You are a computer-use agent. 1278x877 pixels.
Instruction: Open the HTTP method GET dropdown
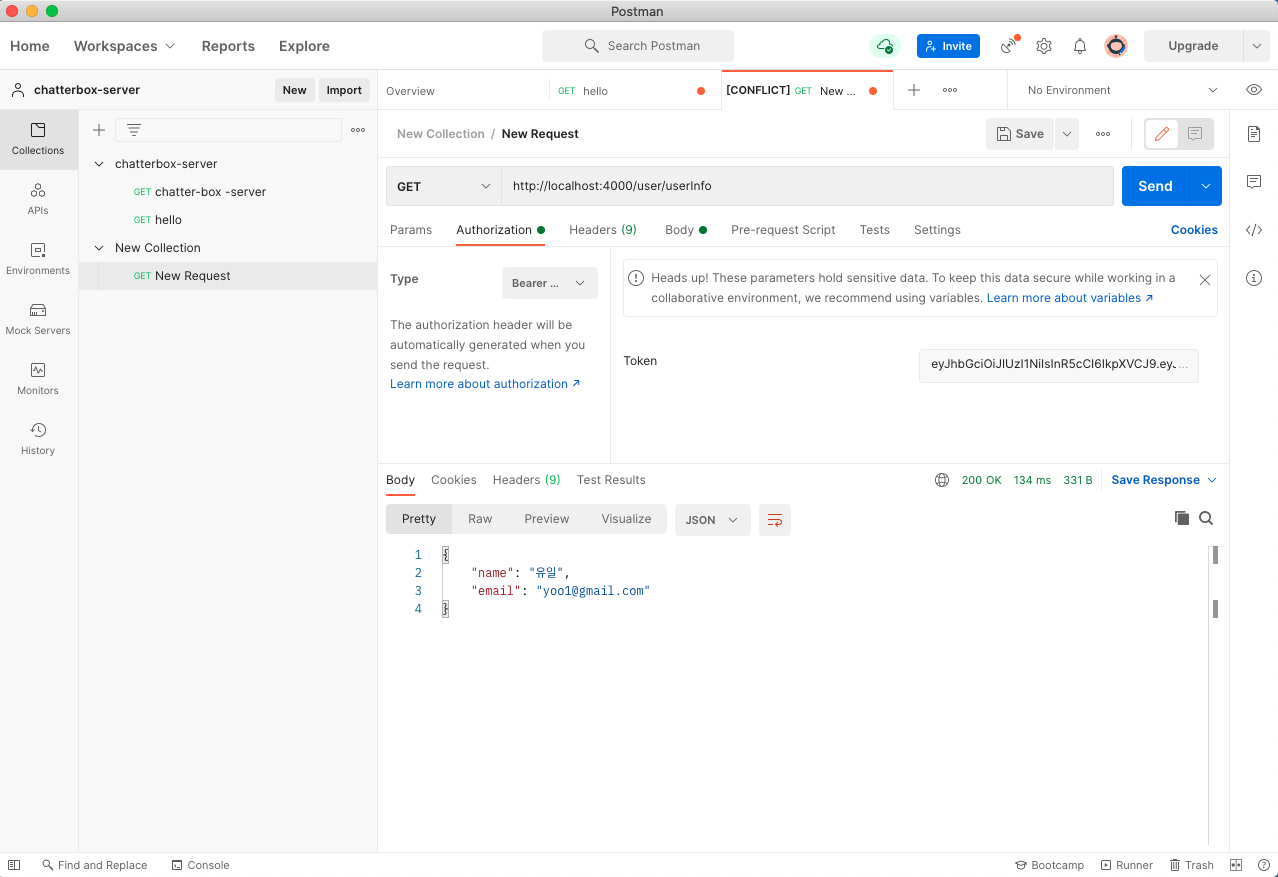coord(444,186)
